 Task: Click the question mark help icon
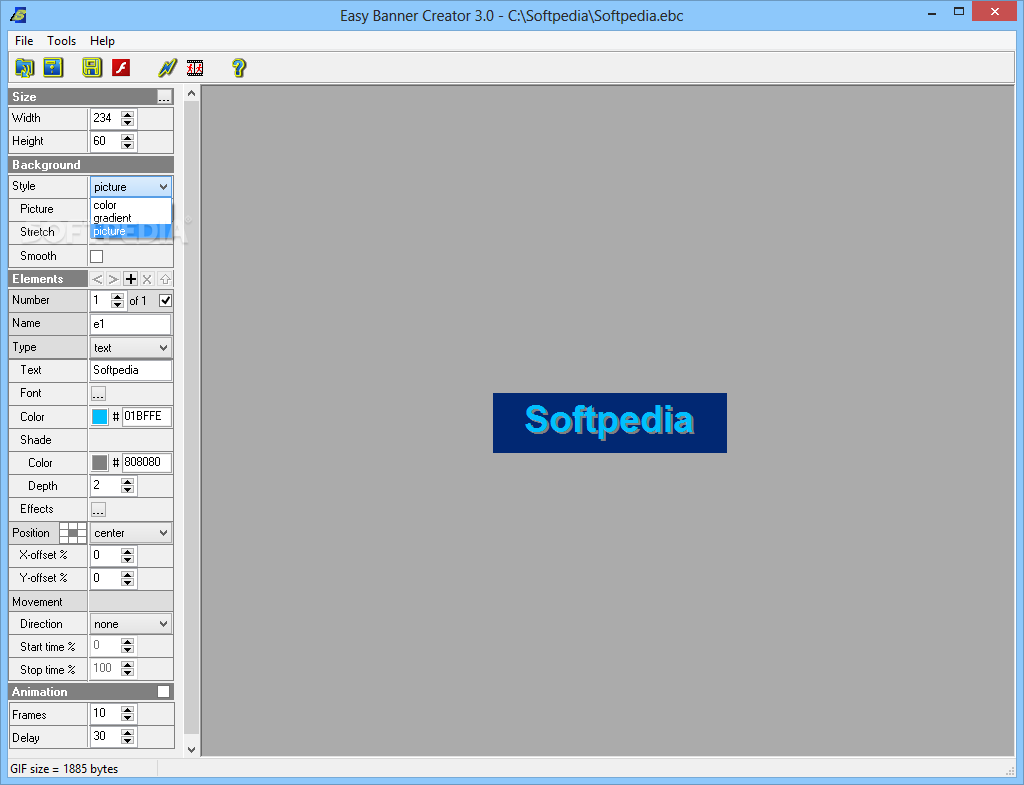[239, 67]
